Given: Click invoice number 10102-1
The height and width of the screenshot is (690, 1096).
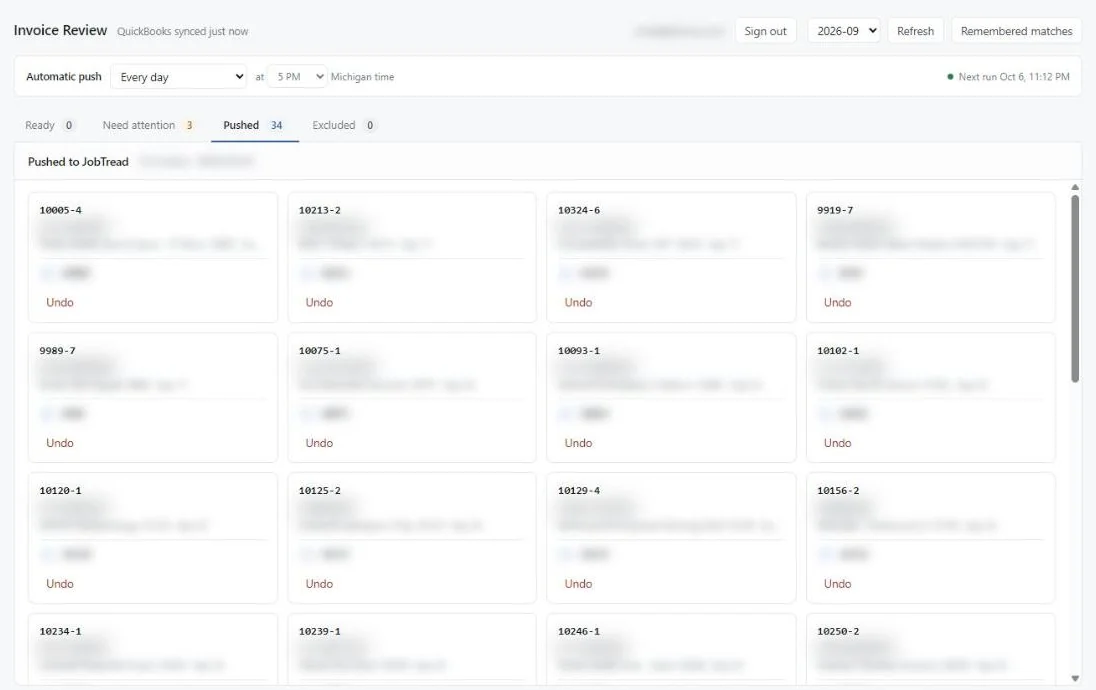Looking at the screenshot, I should (838, 350).
